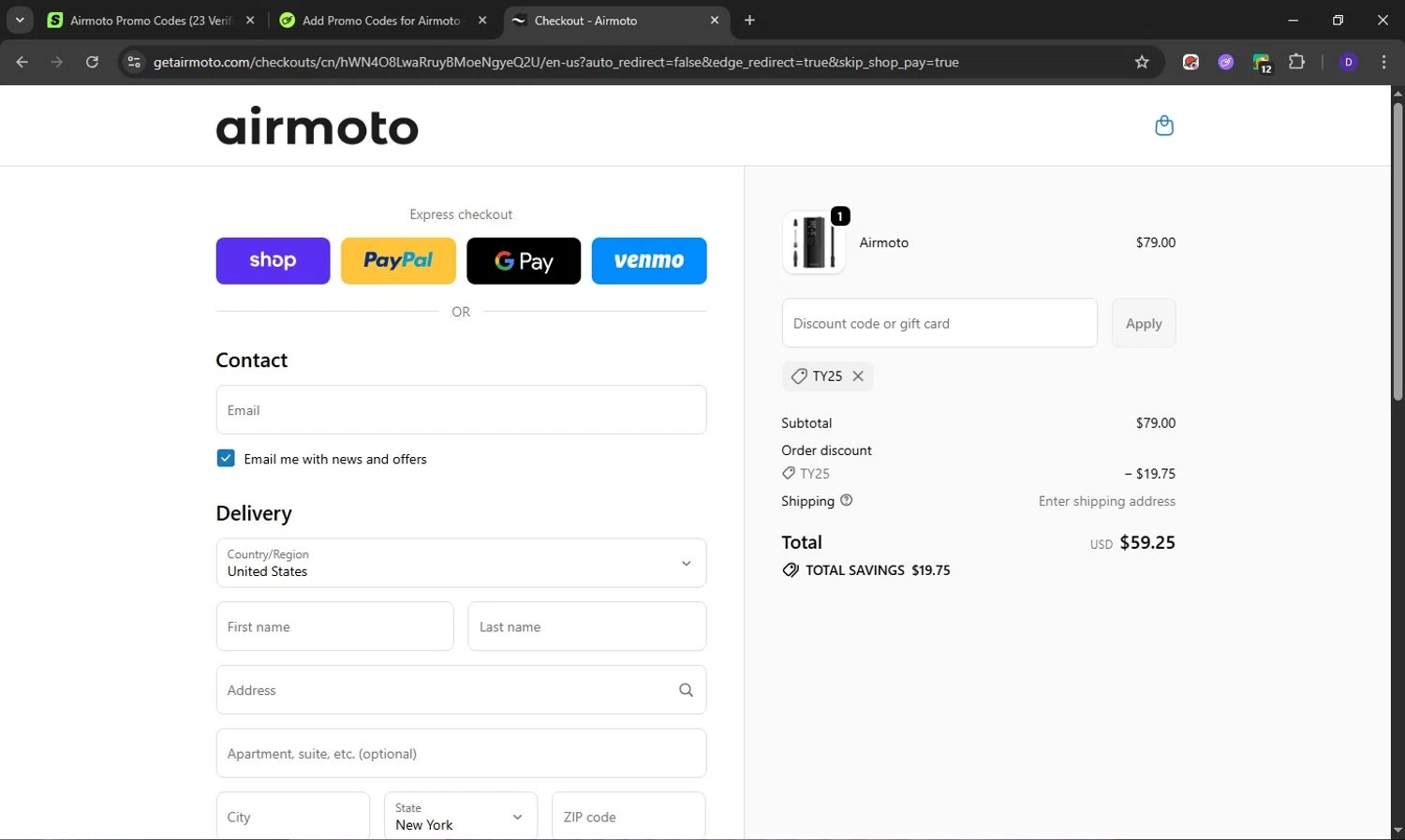Click the red extension icon in toolbar
Image resolution: width=1405 pixels, height=840 pixels.
(x=1191, y=62)
